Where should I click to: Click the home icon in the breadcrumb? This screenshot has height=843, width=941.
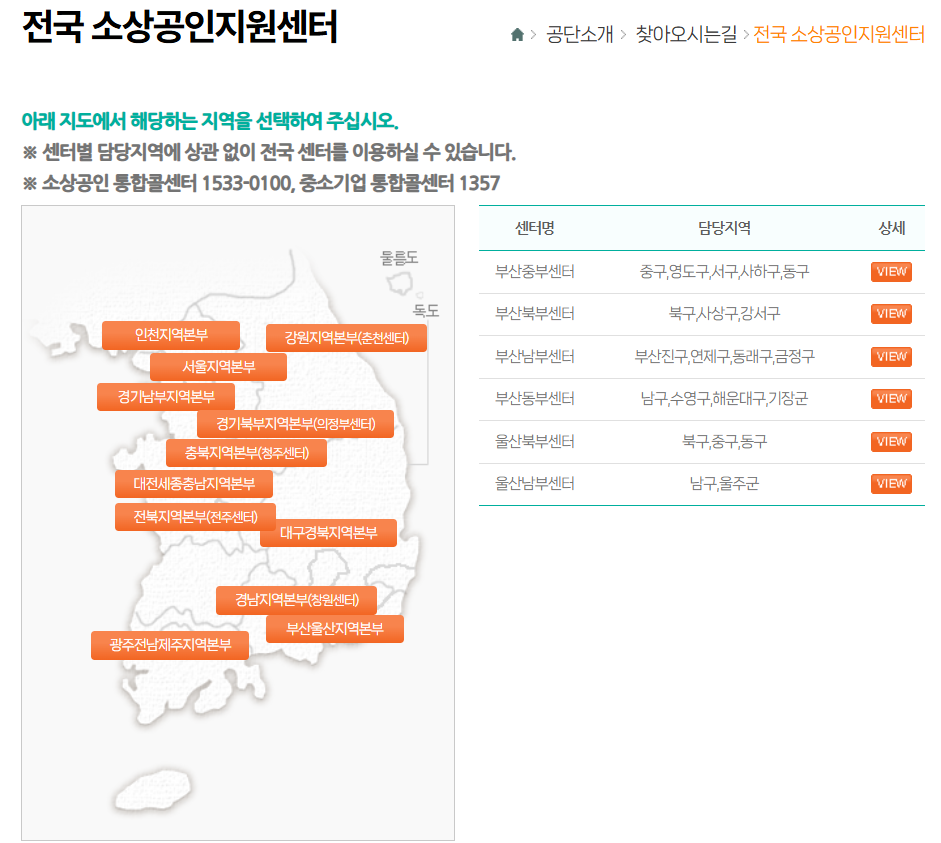516,31
